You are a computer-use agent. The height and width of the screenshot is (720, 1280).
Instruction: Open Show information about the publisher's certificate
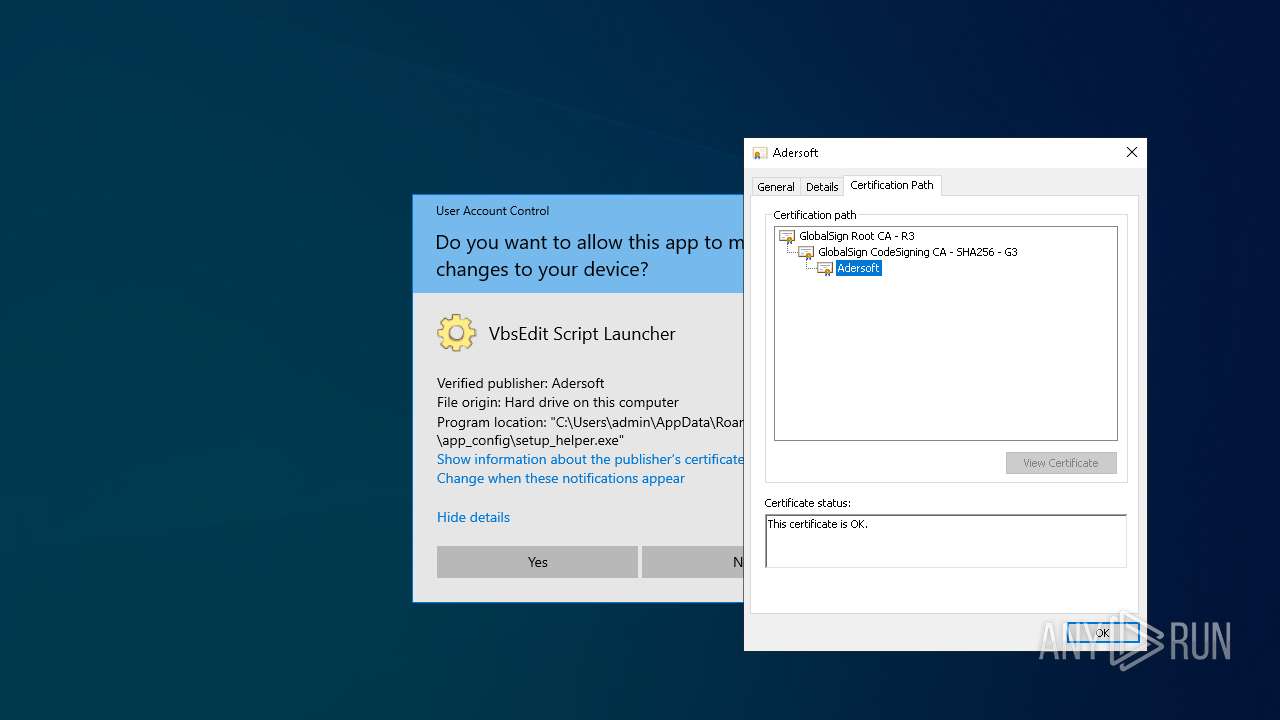pos(590,459)
